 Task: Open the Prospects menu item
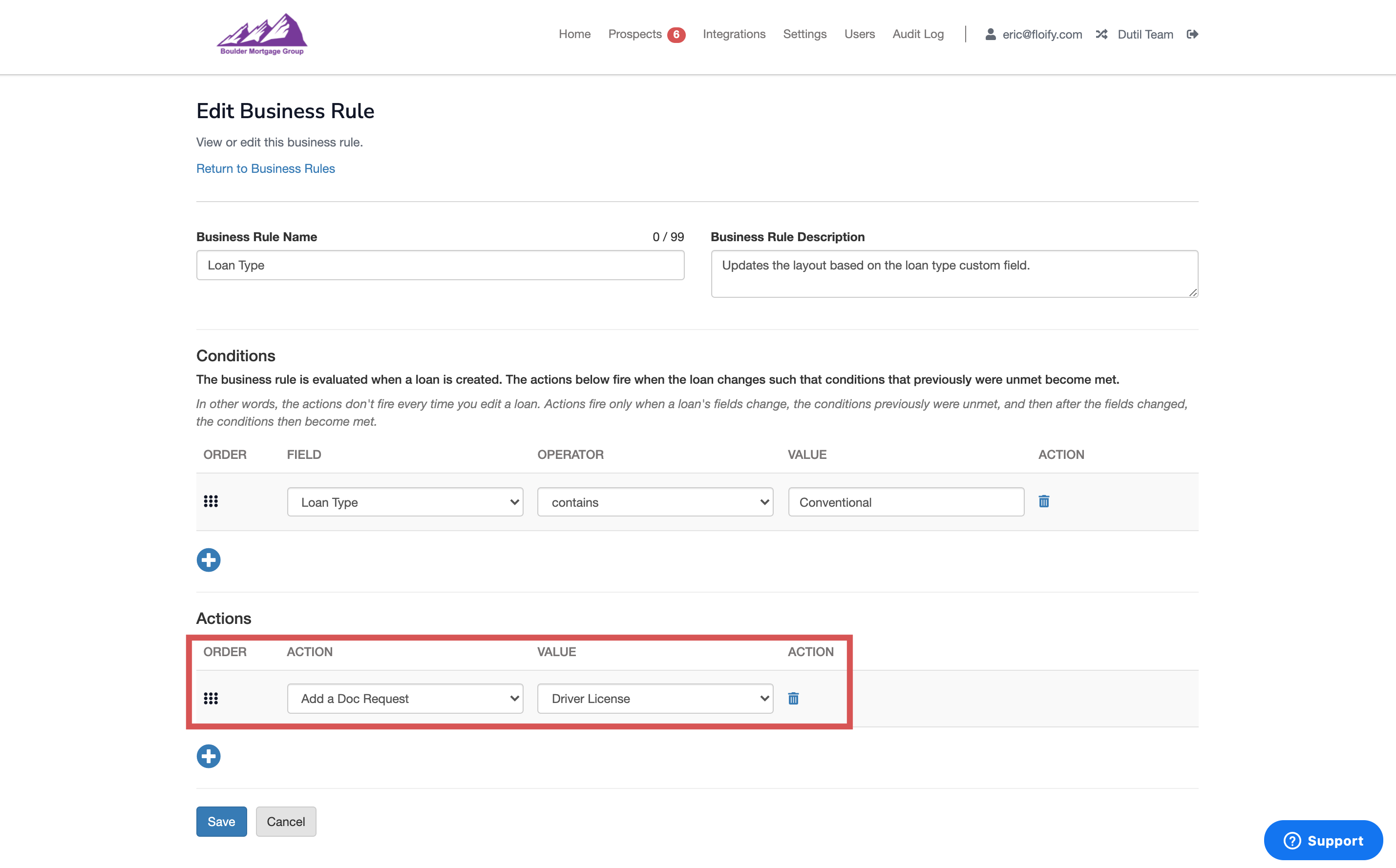pos(635,35)
